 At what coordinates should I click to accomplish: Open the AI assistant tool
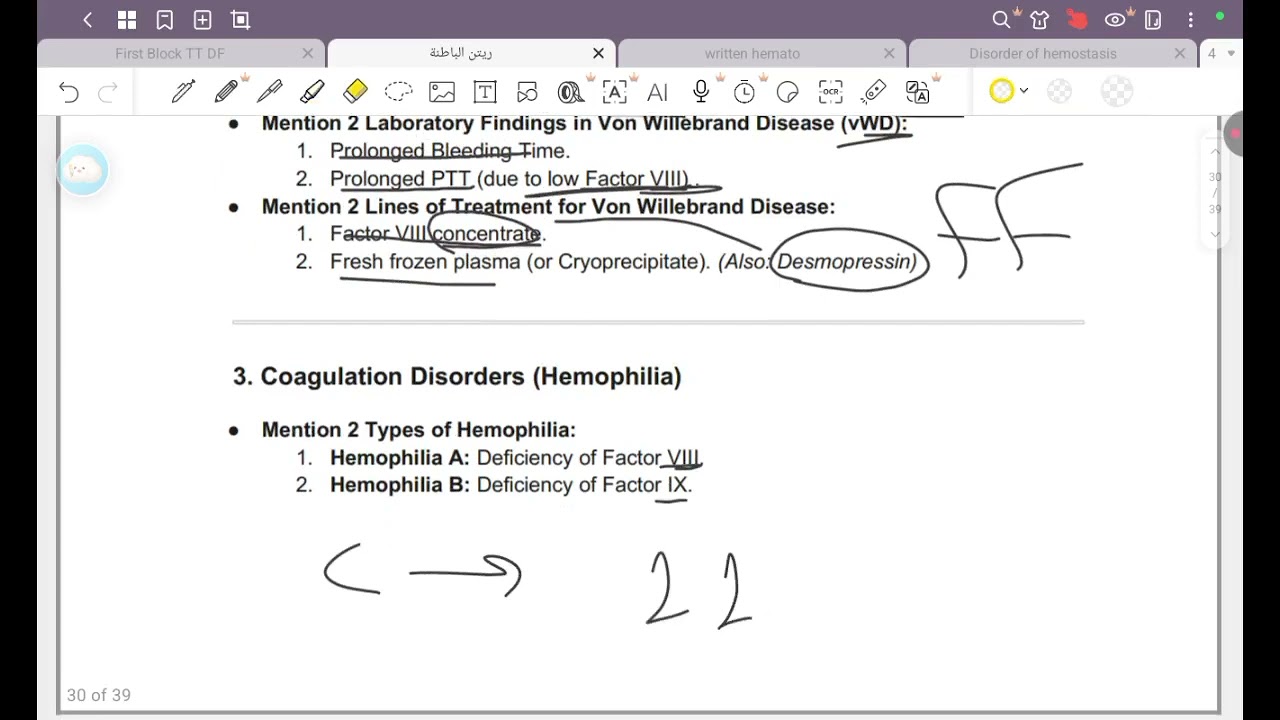click(x=657, y=92)
